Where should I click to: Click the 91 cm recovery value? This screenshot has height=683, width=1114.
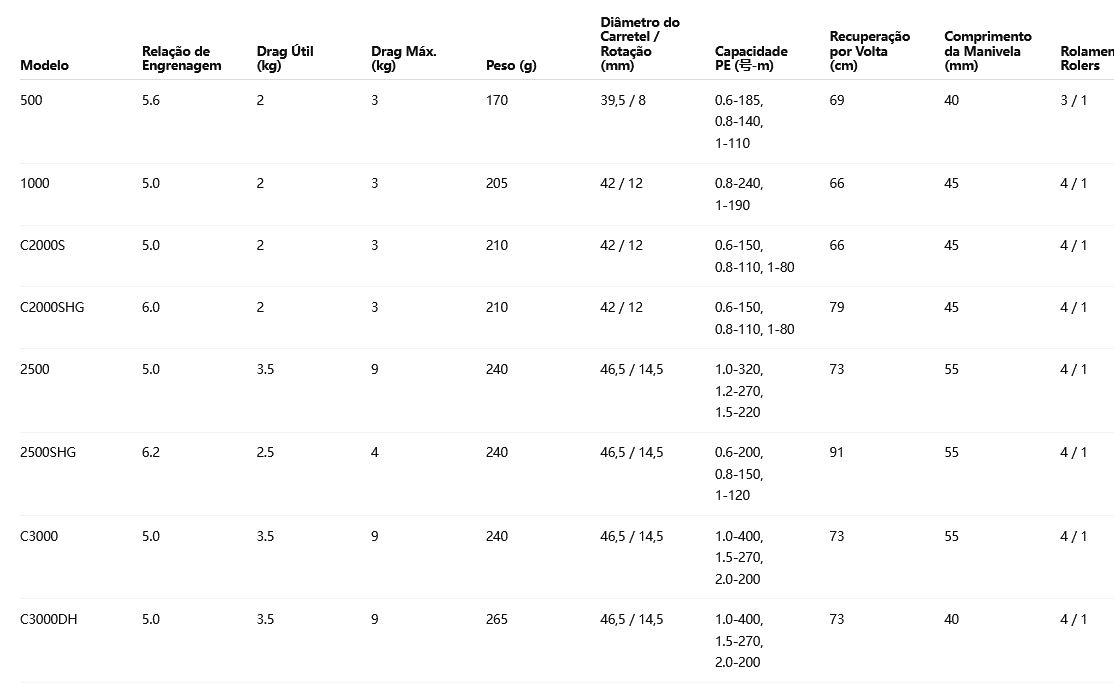[837, 452]
